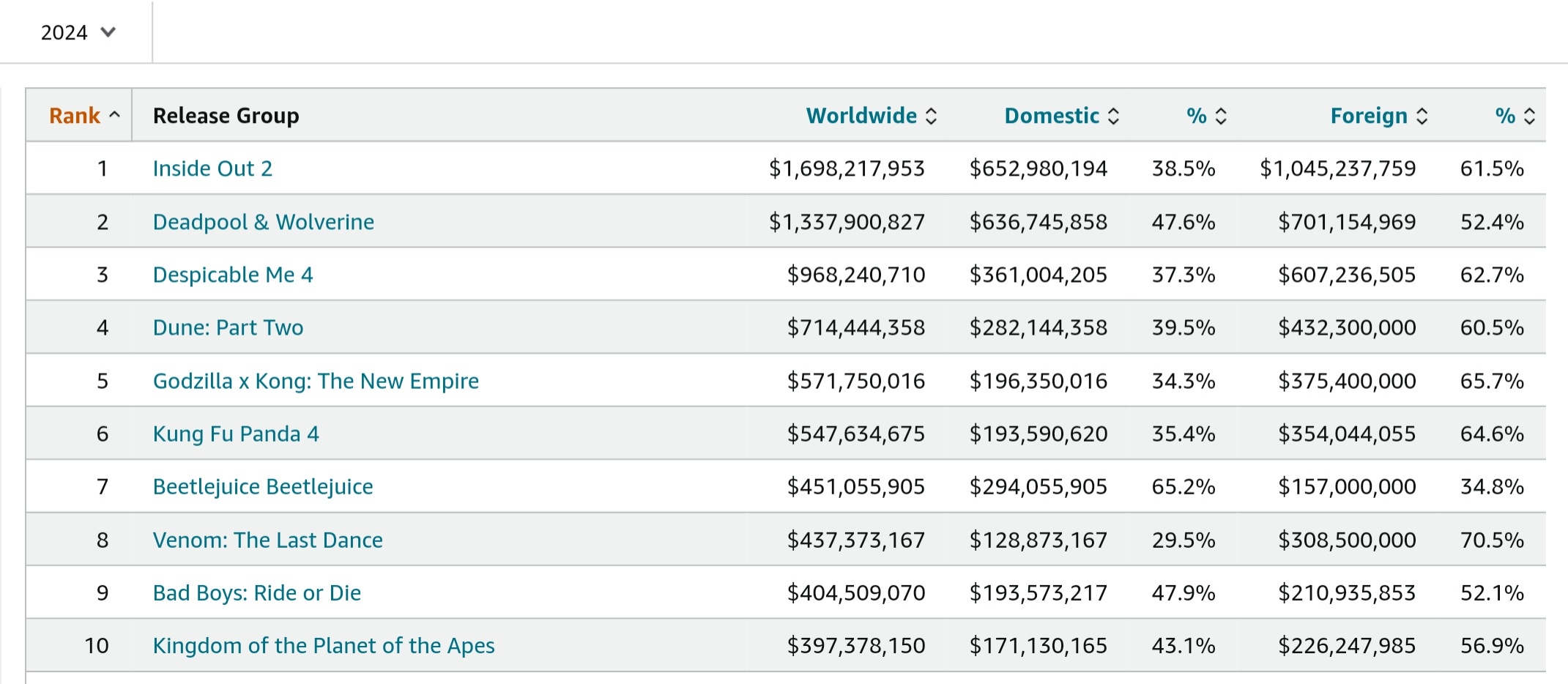Viewport: 1568px width, 684px height.
Task: Click the chevron next to 2024
Action: [108, 32]
